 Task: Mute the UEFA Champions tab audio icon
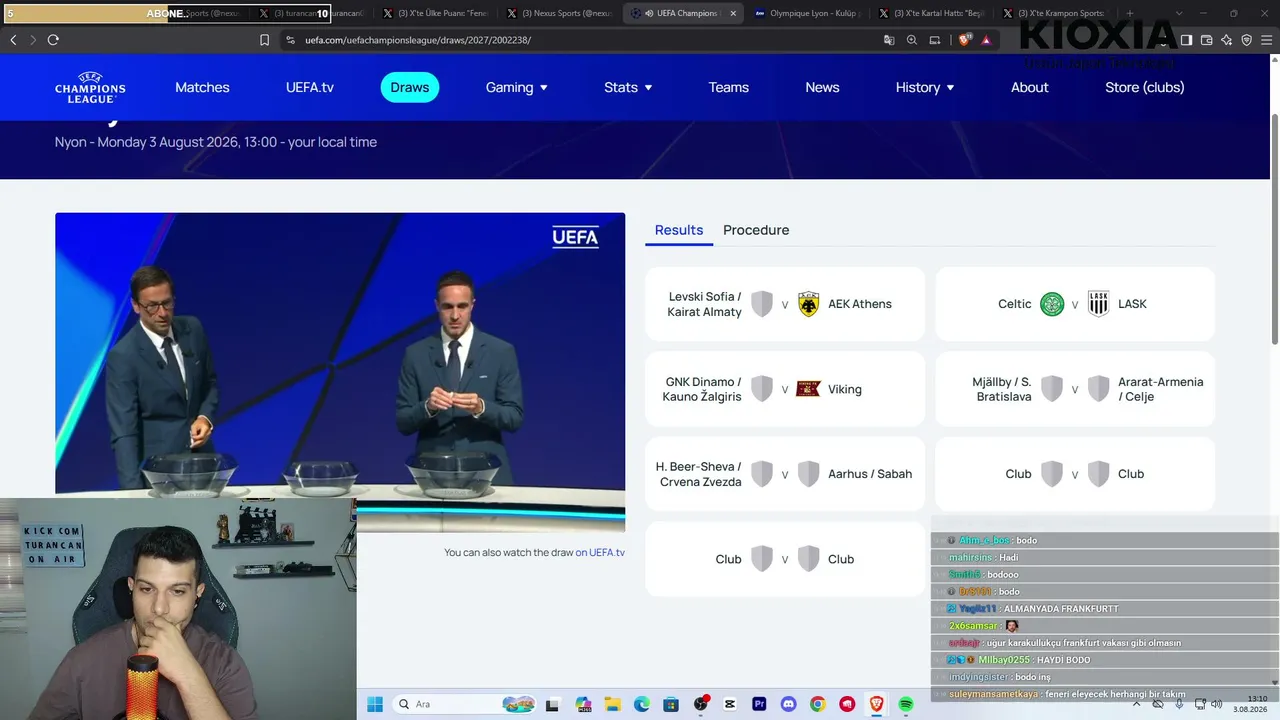[649, 13]
